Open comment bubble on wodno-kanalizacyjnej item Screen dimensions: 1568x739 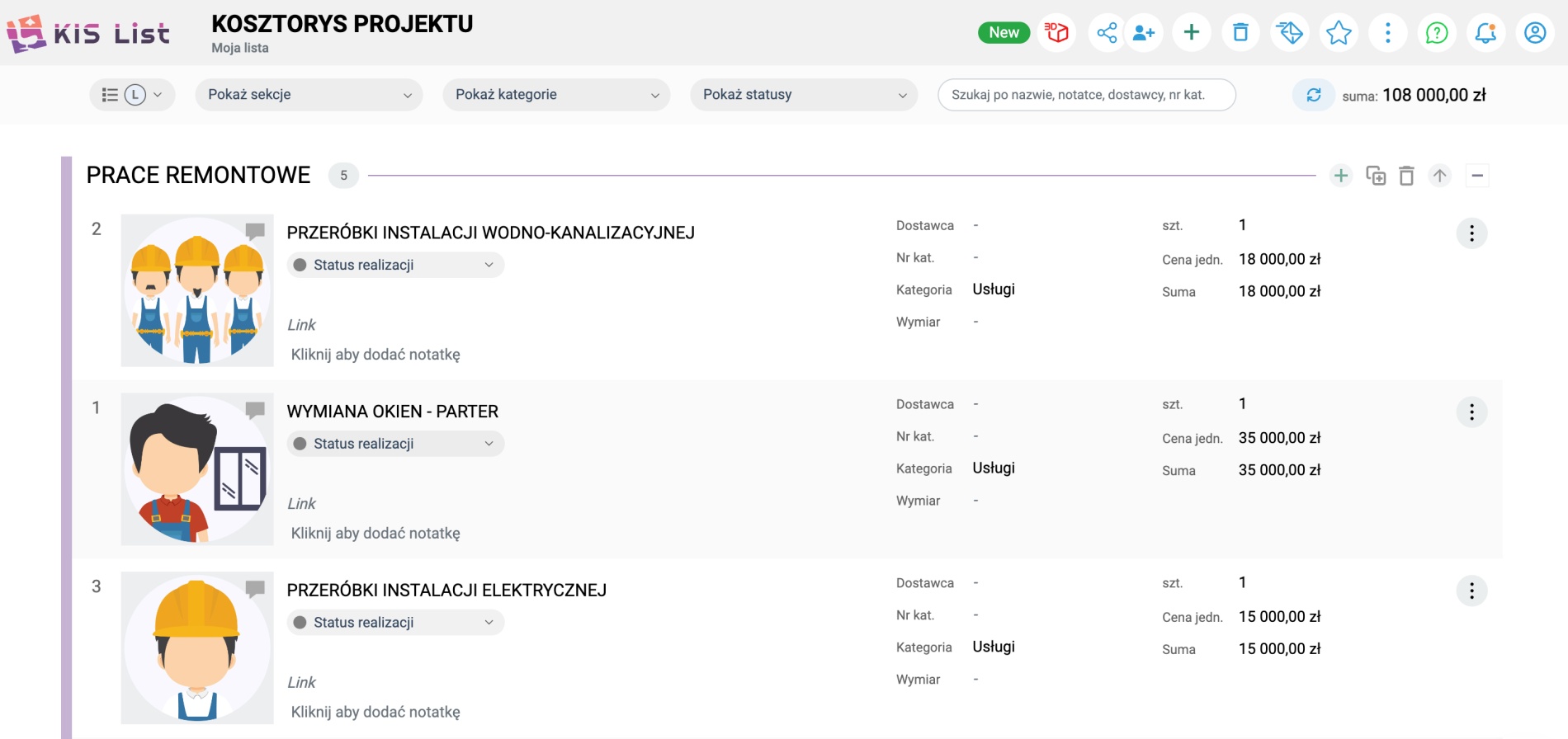[x=255, y=231]
